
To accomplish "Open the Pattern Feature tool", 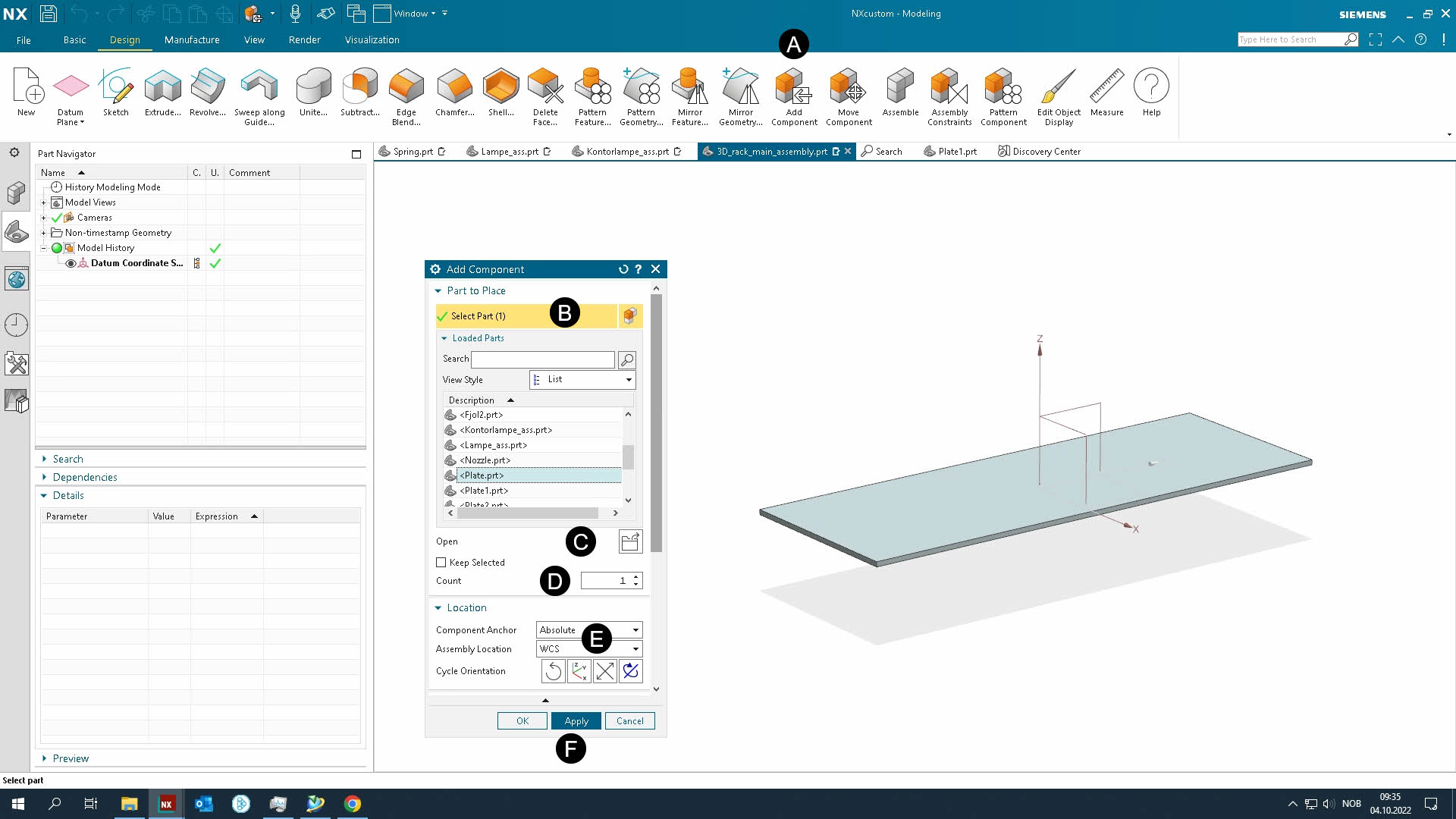I will [x=592, y=91].
